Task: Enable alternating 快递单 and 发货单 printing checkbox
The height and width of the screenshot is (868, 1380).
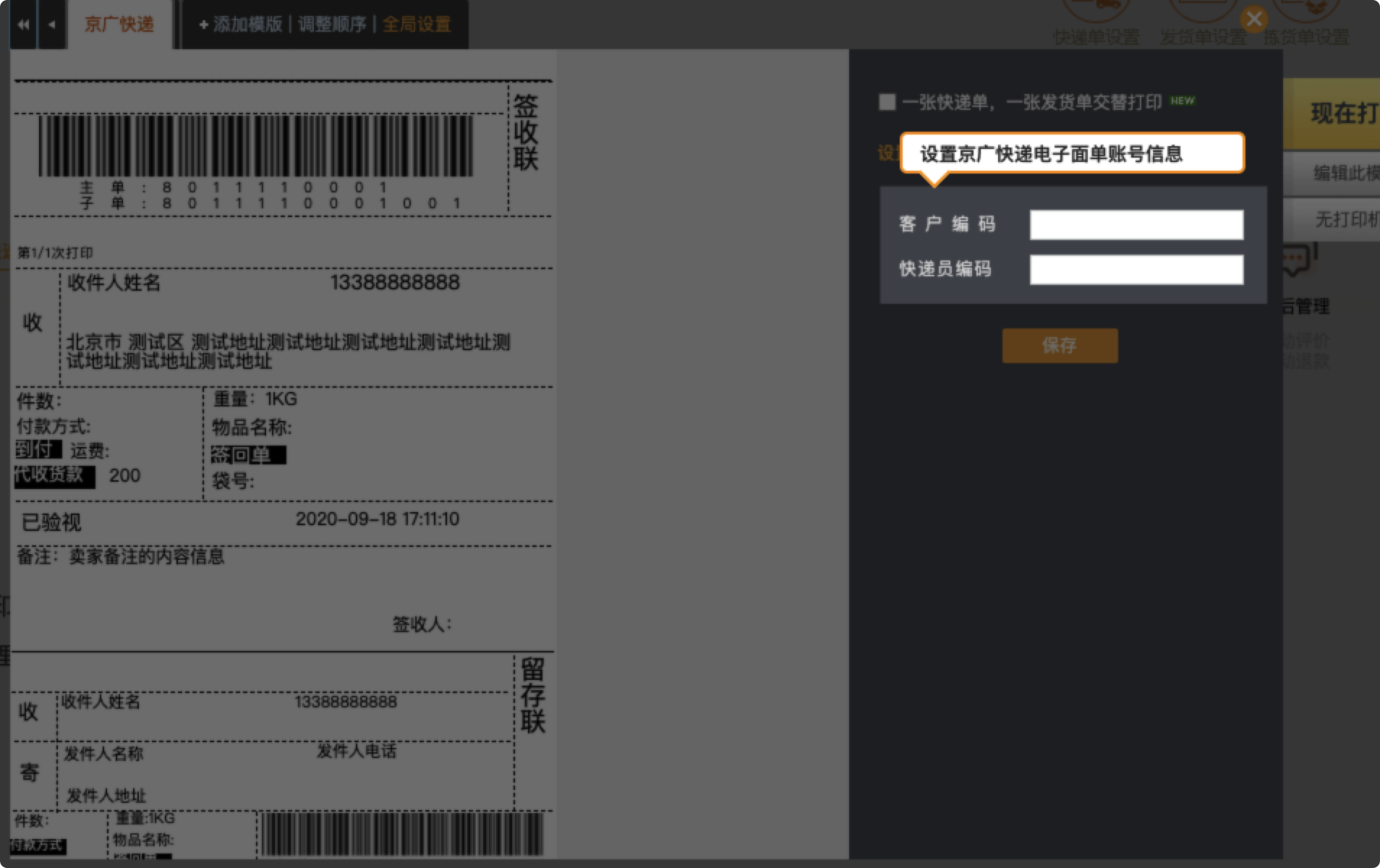Action: point(887,102)
